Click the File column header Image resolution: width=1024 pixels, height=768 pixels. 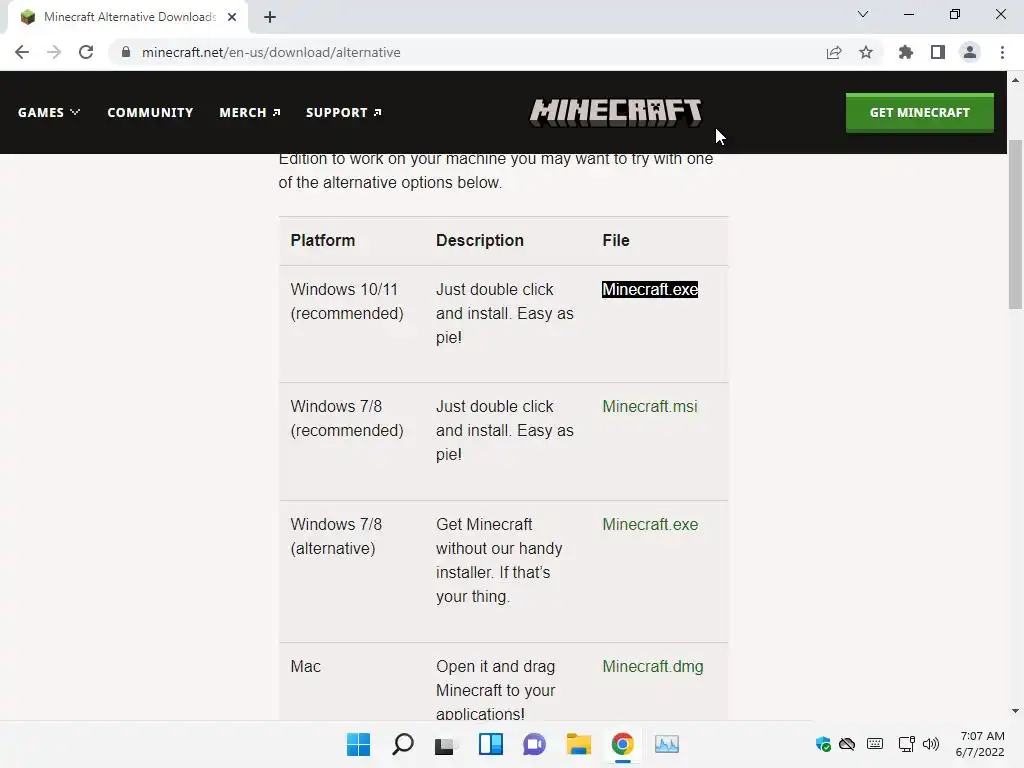pyautogui.click(x=616, y=240)
